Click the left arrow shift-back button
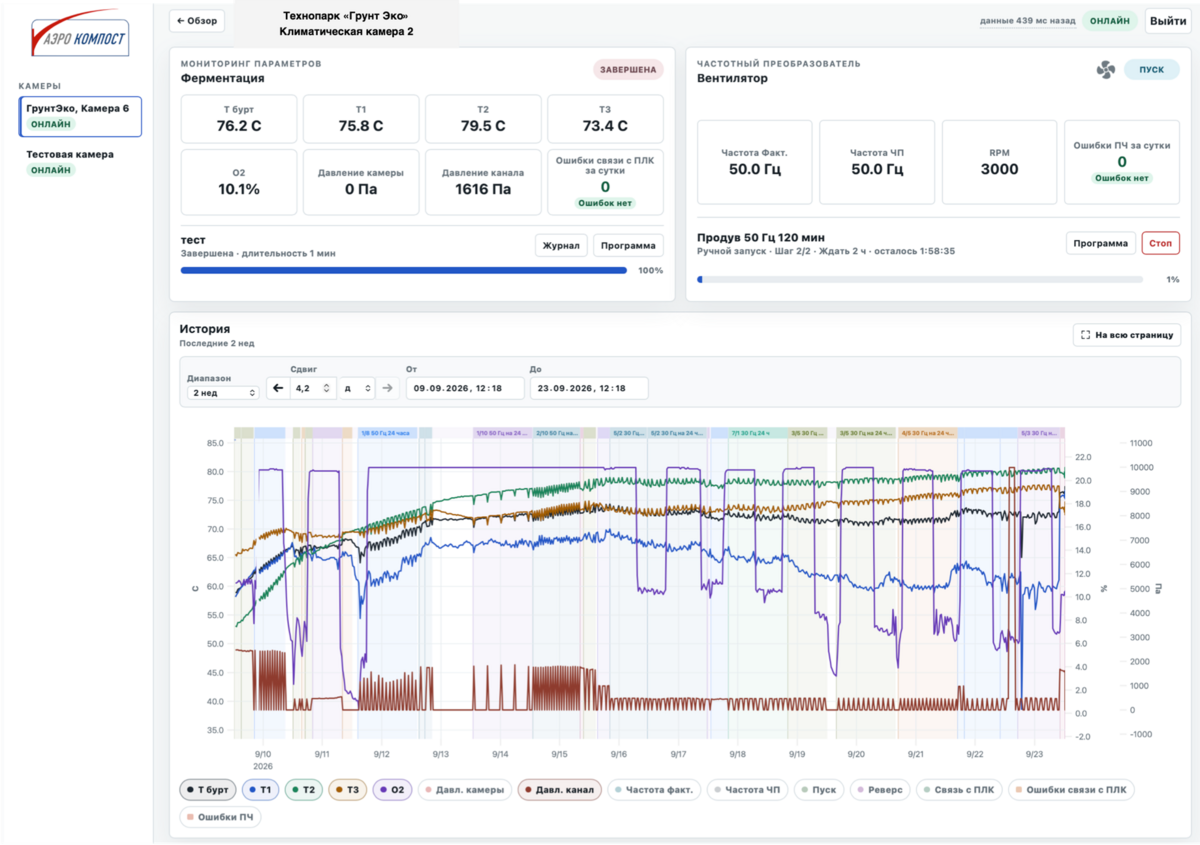This screenshot has height=845, width=1200. click(x=278, y=388)
